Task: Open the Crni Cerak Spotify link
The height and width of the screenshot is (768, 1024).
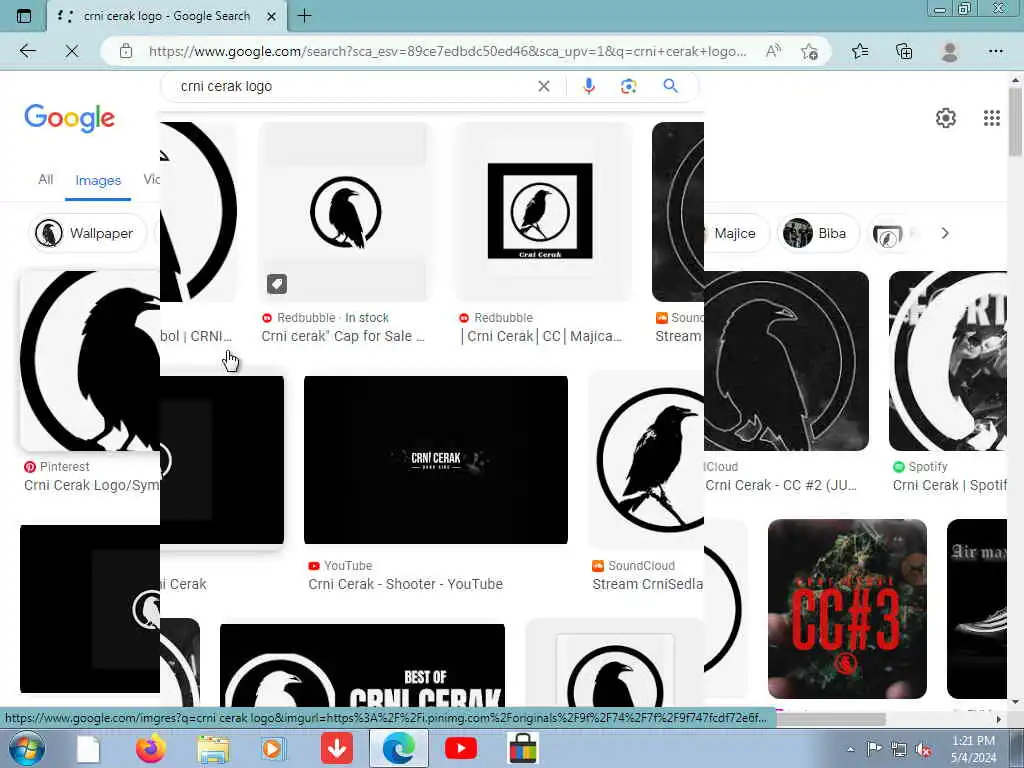Action: [950, 485]
